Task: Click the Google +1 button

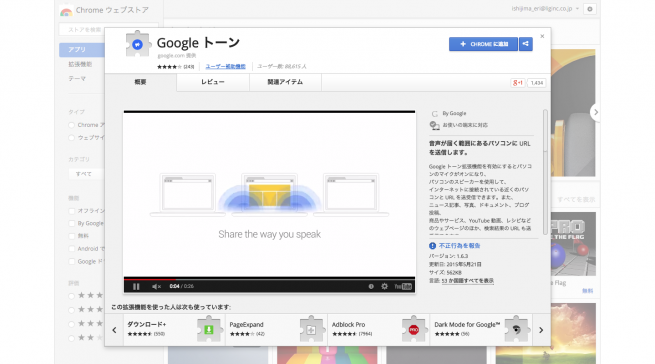Action: coord(518,83)
